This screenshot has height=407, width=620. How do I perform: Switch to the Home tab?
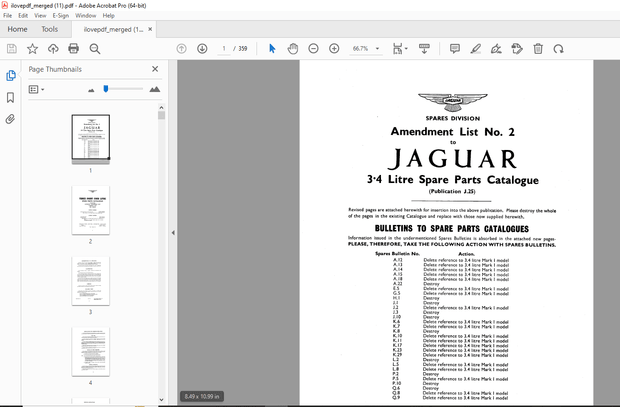point(17,29)
